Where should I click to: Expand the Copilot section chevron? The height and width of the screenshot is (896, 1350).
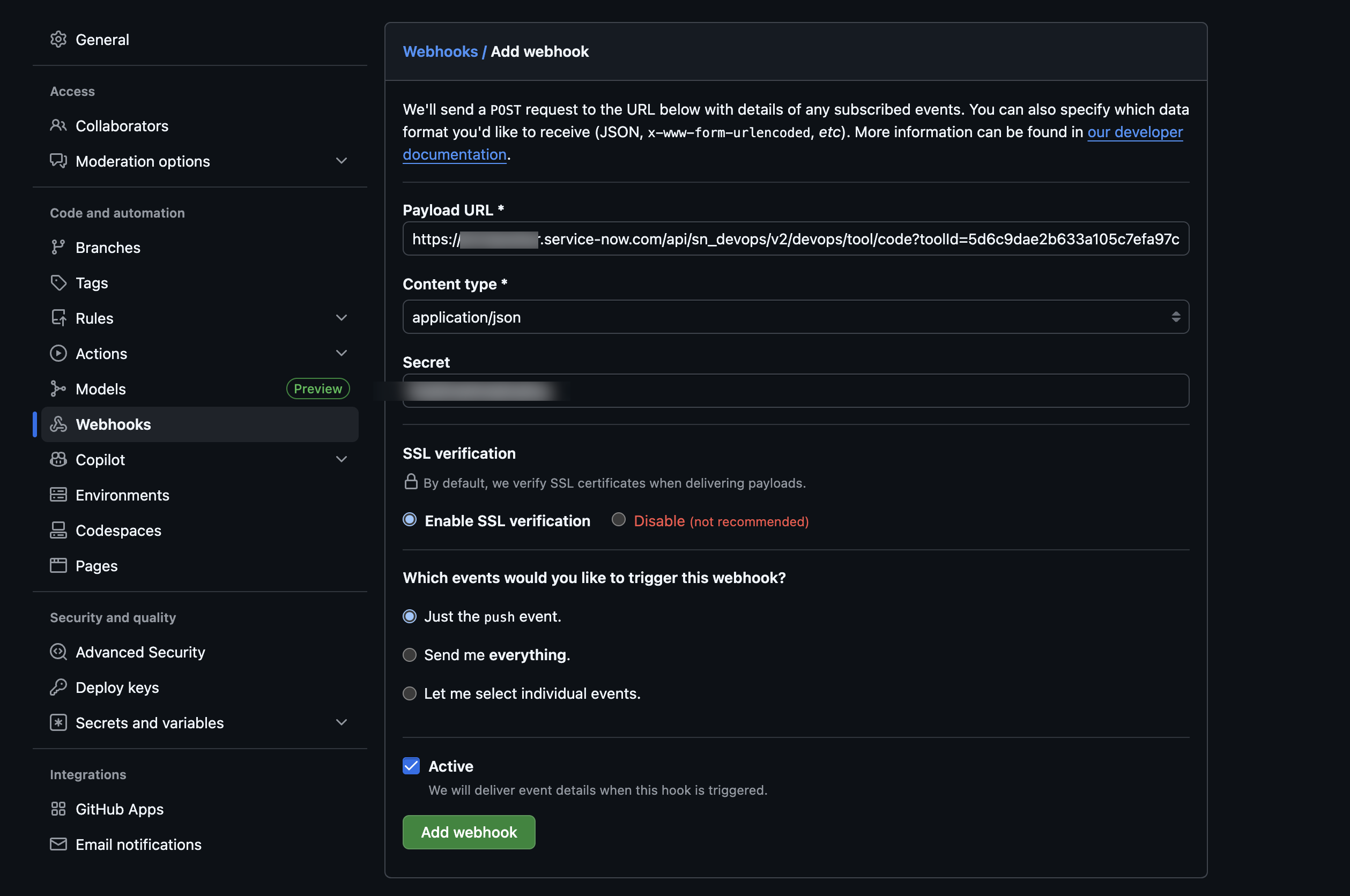click(x=342, y=460)
